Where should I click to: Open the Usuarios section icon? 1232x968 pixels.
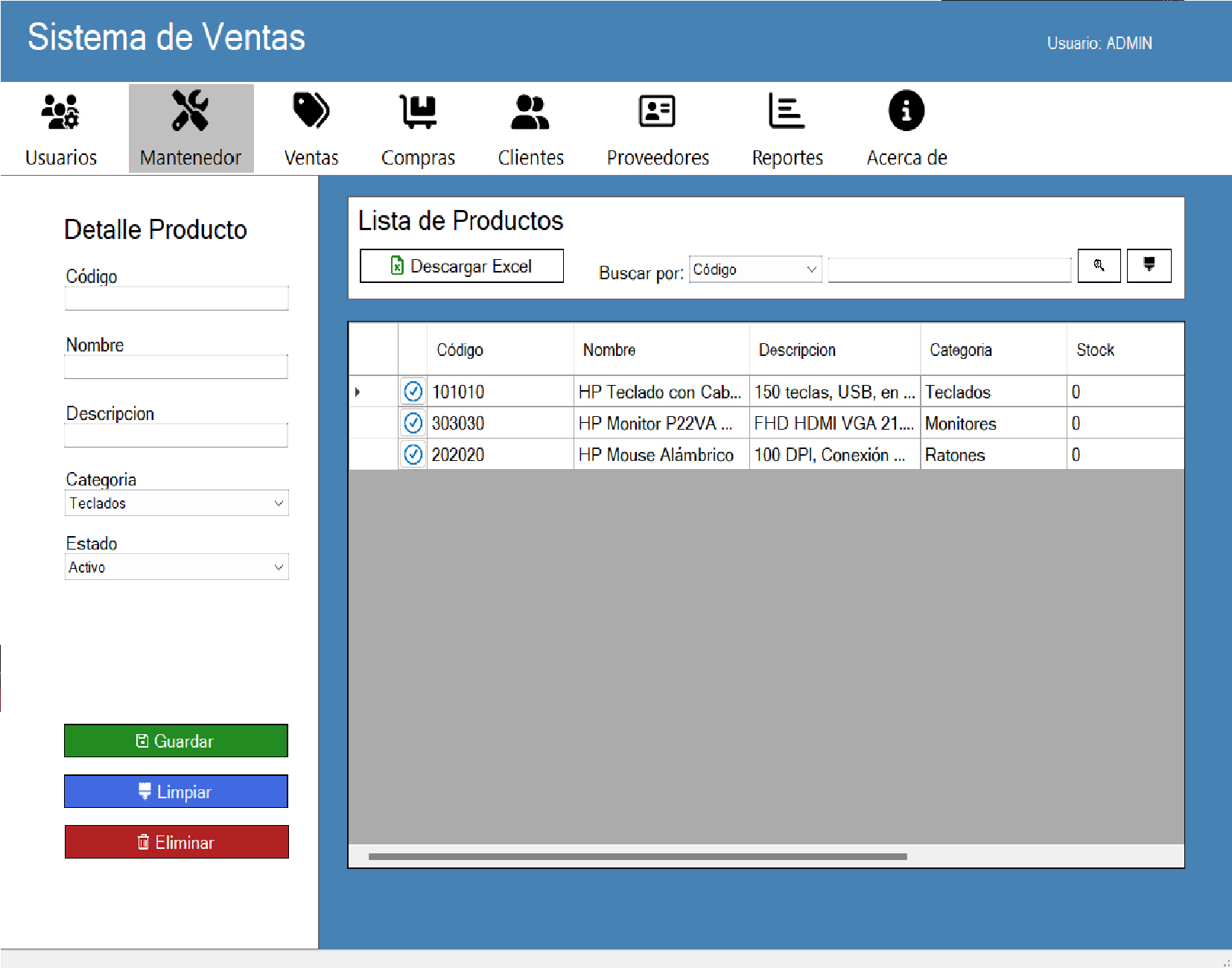(60, 112)
